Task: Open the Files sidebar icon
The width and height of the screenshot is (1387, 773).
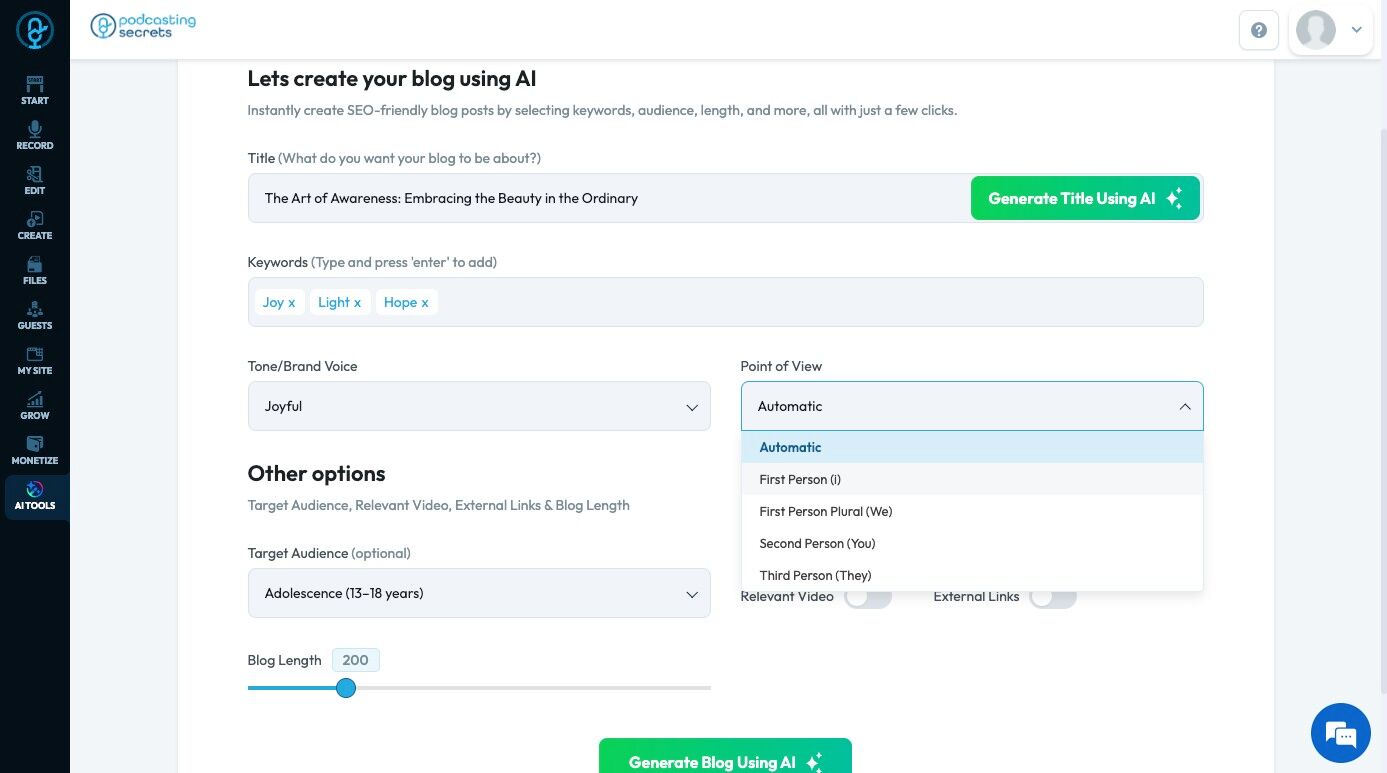Action: tap(34, 270)
